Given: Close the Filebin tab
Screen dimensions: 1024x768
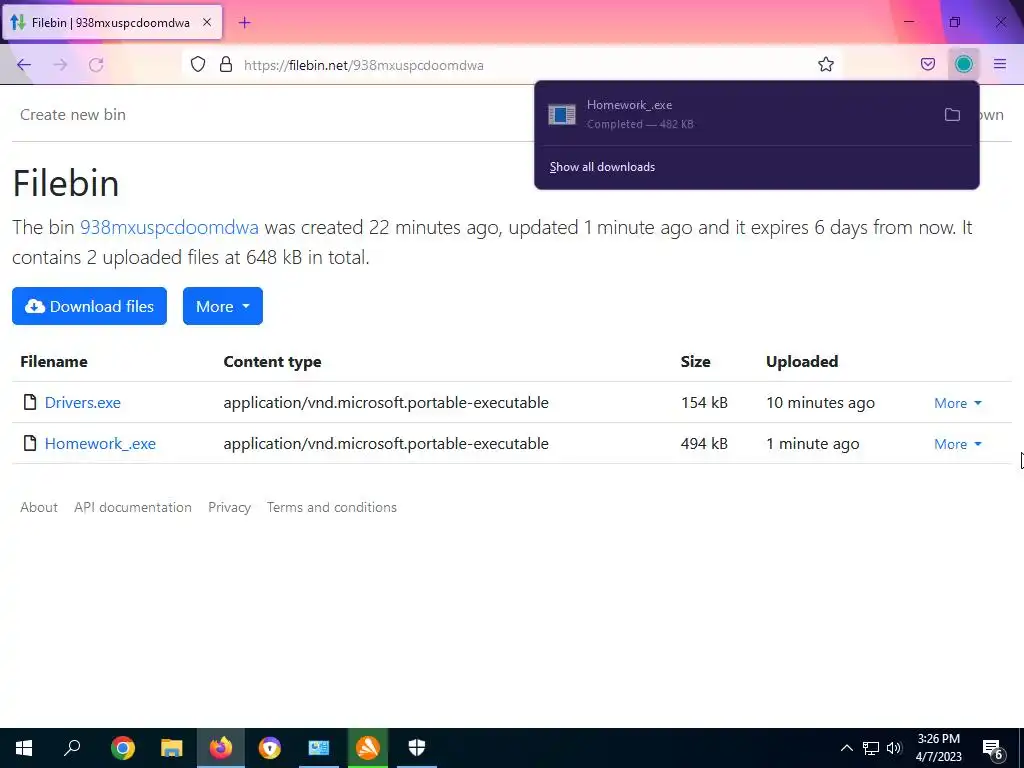Looking at the screenshot, I should click(x=206, y=22).
